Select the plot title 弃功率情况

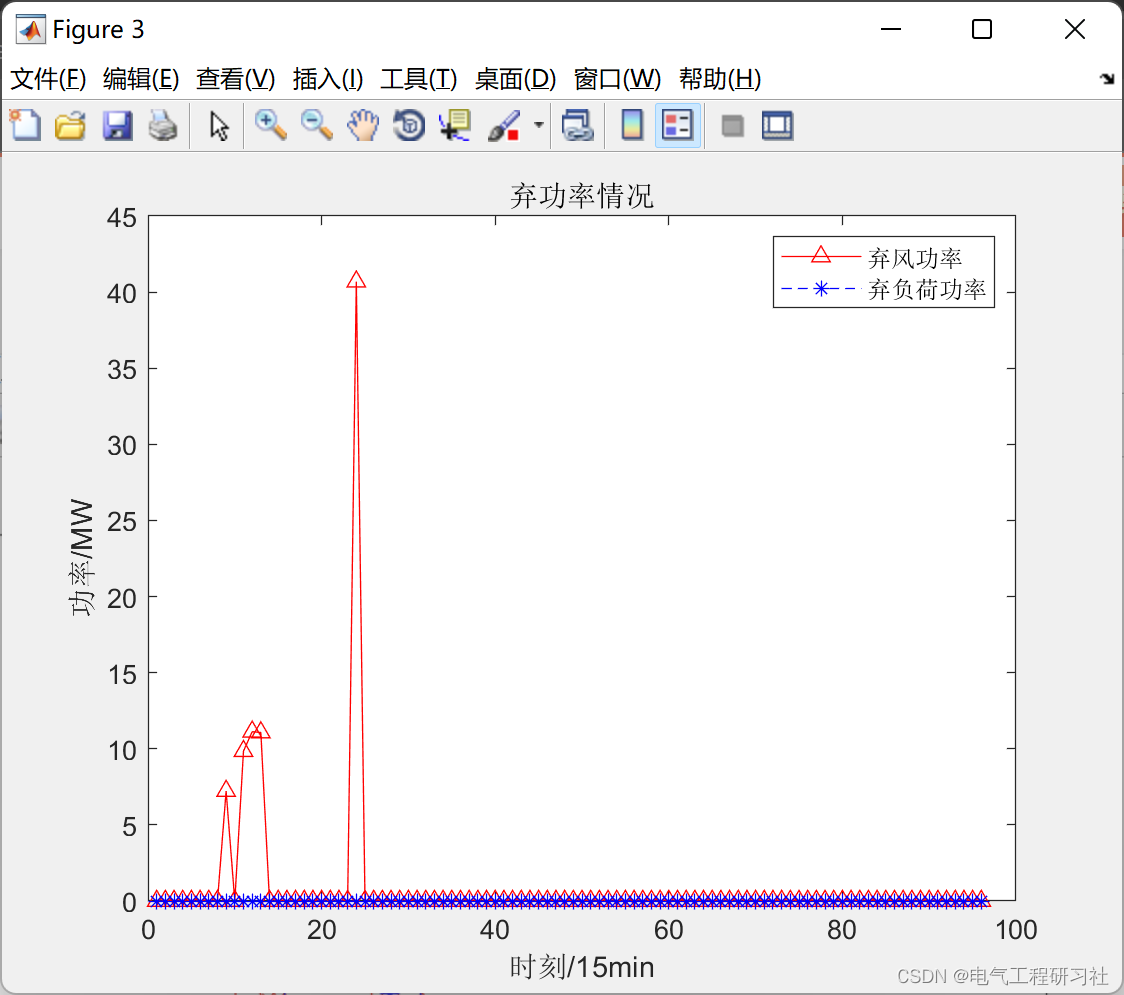tap(581, 196)
